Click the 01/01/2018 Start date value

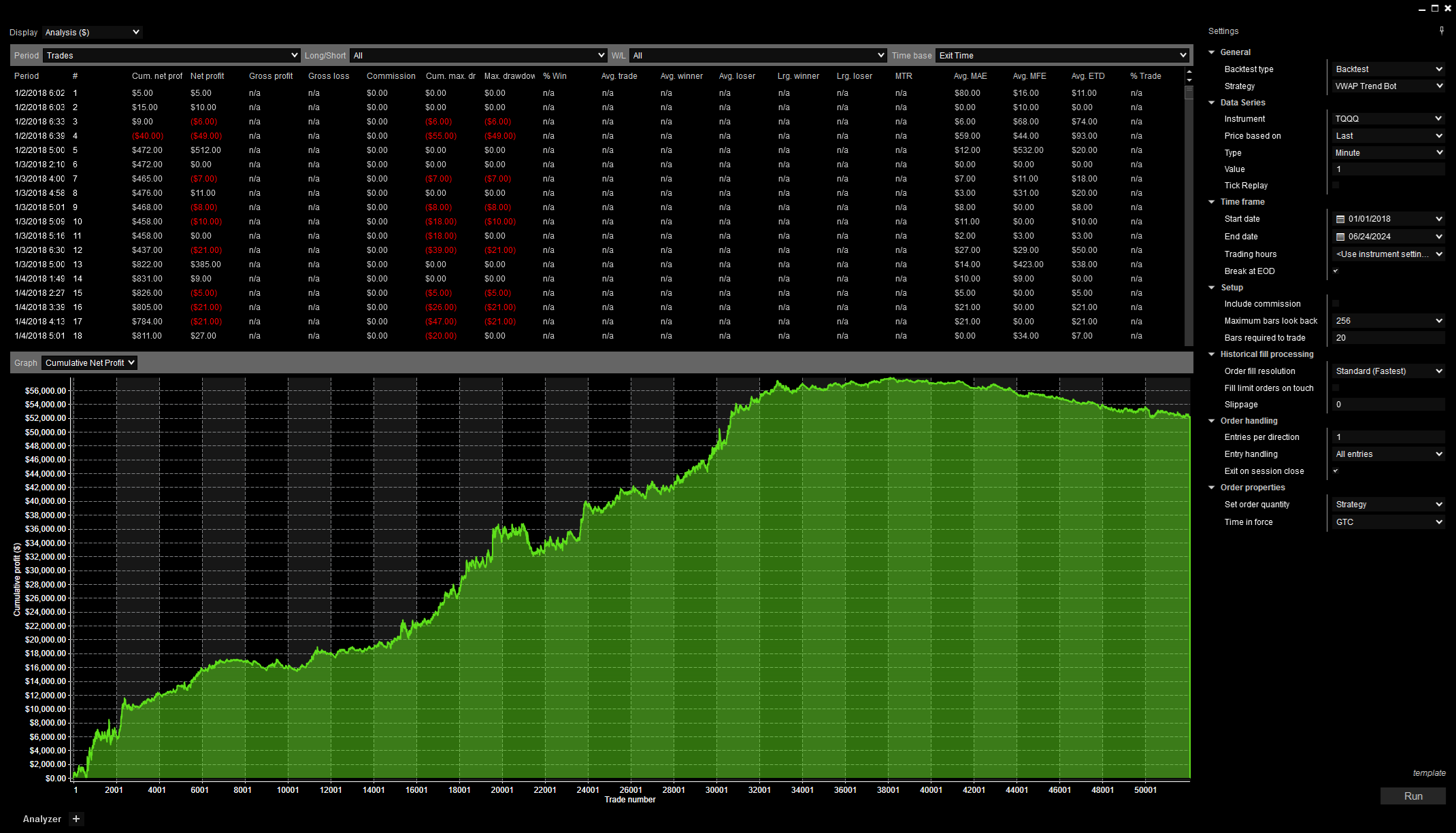[1370, 219]
